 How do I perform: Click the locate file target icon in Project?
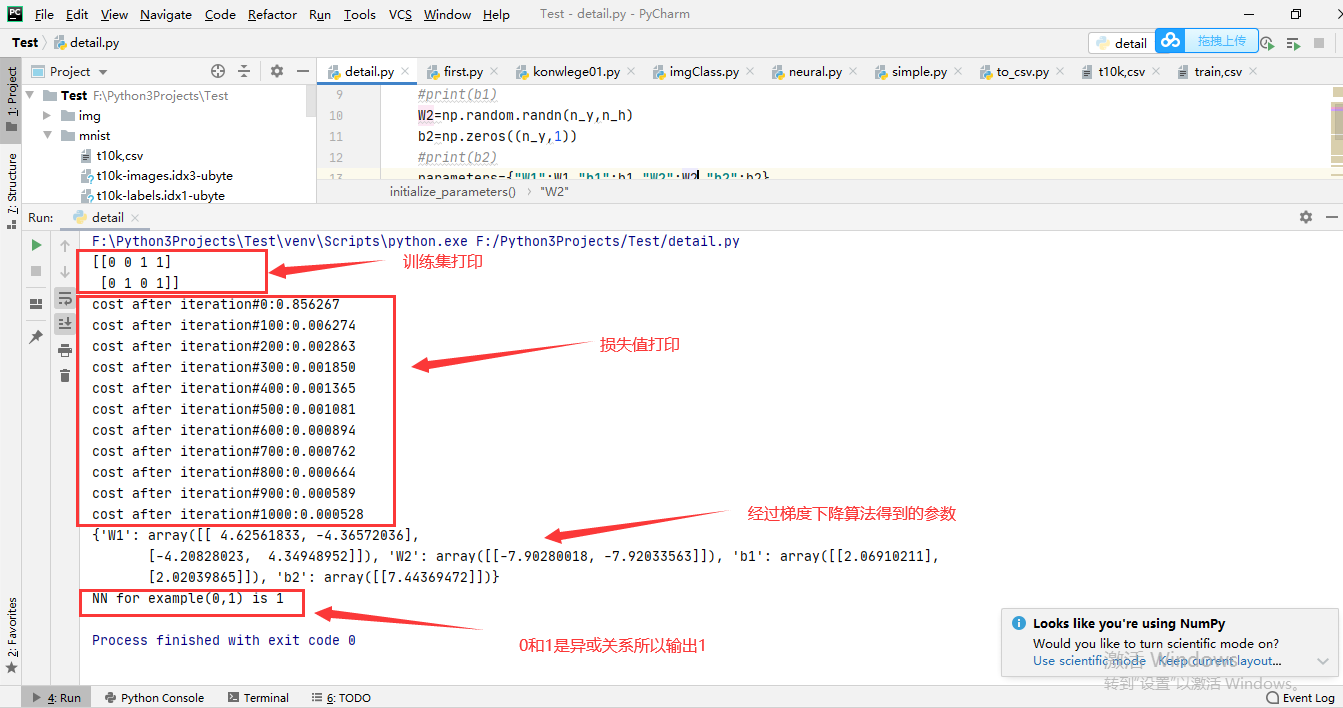click(x=218, y=71)
